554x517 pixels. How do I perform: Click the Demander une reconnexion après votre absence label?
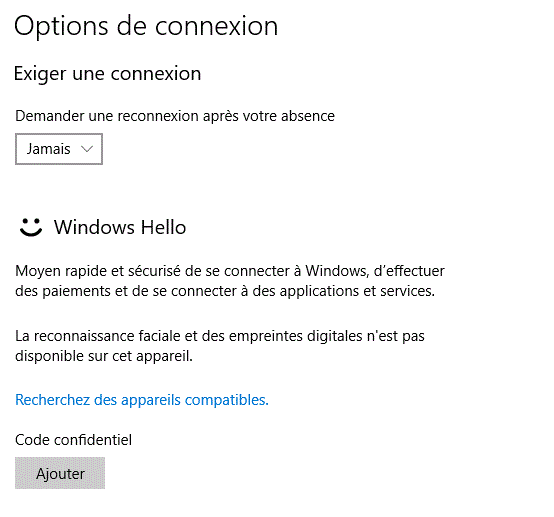(x=175, y=116)
